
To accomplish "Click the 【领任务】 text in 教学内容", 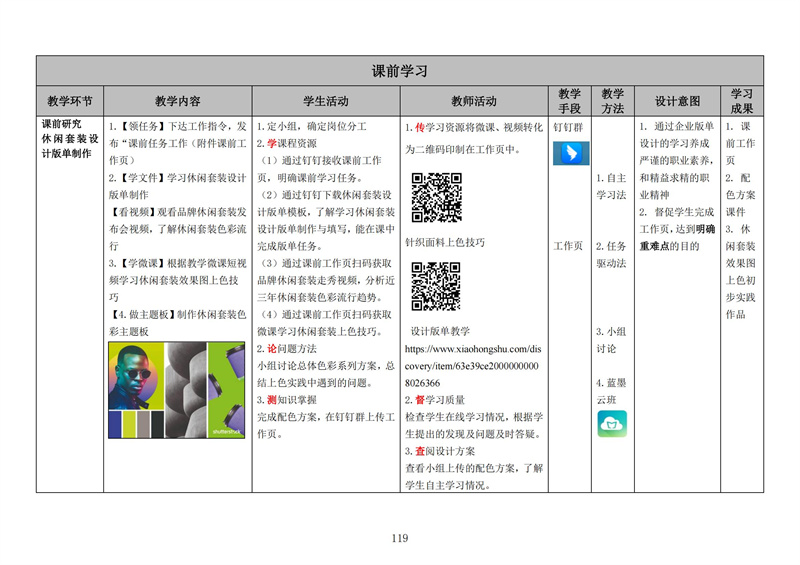I will pos(142,126).
